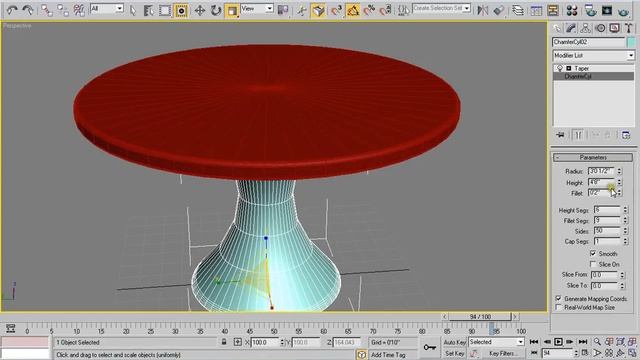Open Configure Modifier Sets

click(626, 135)
